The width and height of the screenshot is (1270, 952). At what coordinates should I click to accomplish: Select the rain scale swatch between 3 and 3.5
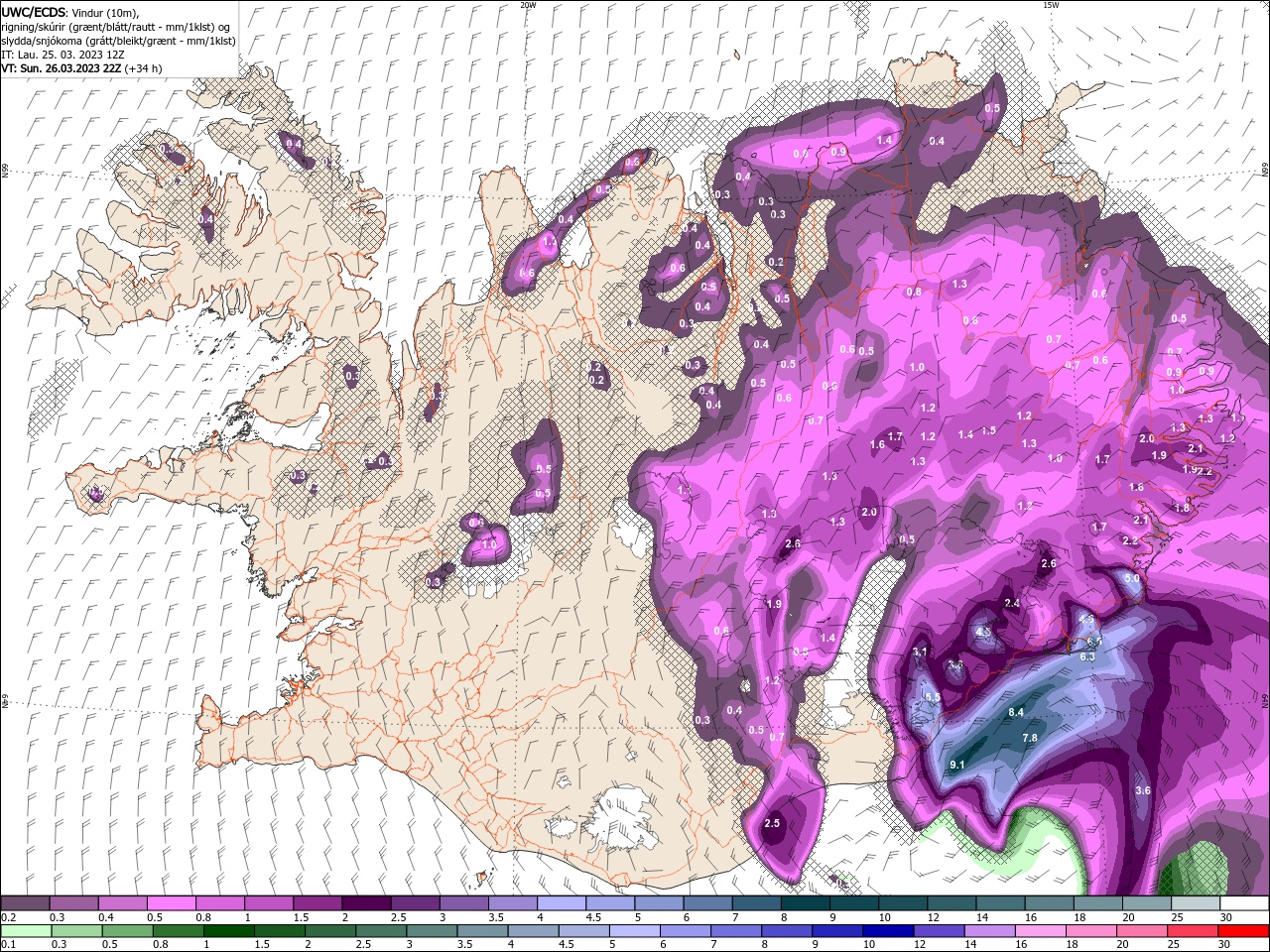(x=431, y=931)
